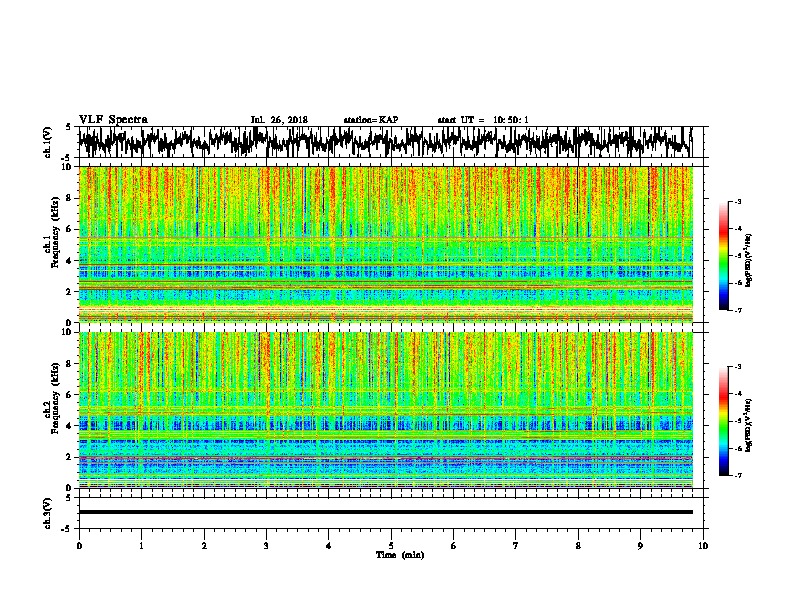Click the "station=KAP" header label
Viewport: 792px width, 612px height.
(x=370, y=120)
